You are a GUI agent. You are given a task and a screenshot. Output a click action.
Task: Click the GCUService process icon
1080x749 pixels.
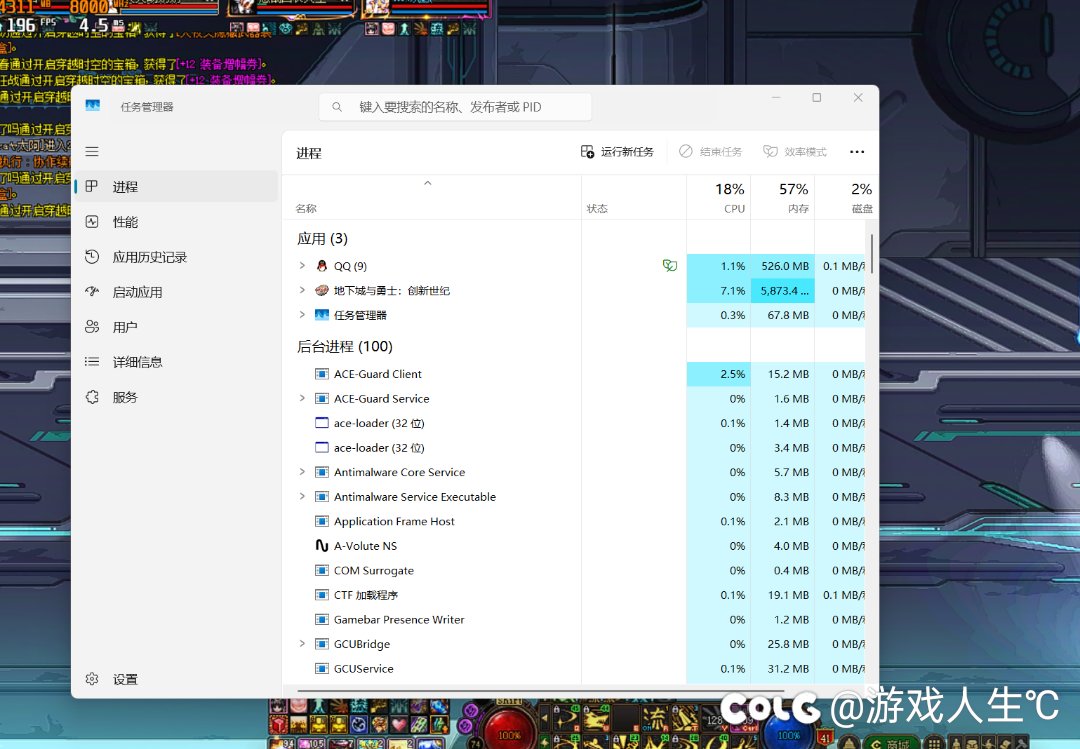(321, 668)
